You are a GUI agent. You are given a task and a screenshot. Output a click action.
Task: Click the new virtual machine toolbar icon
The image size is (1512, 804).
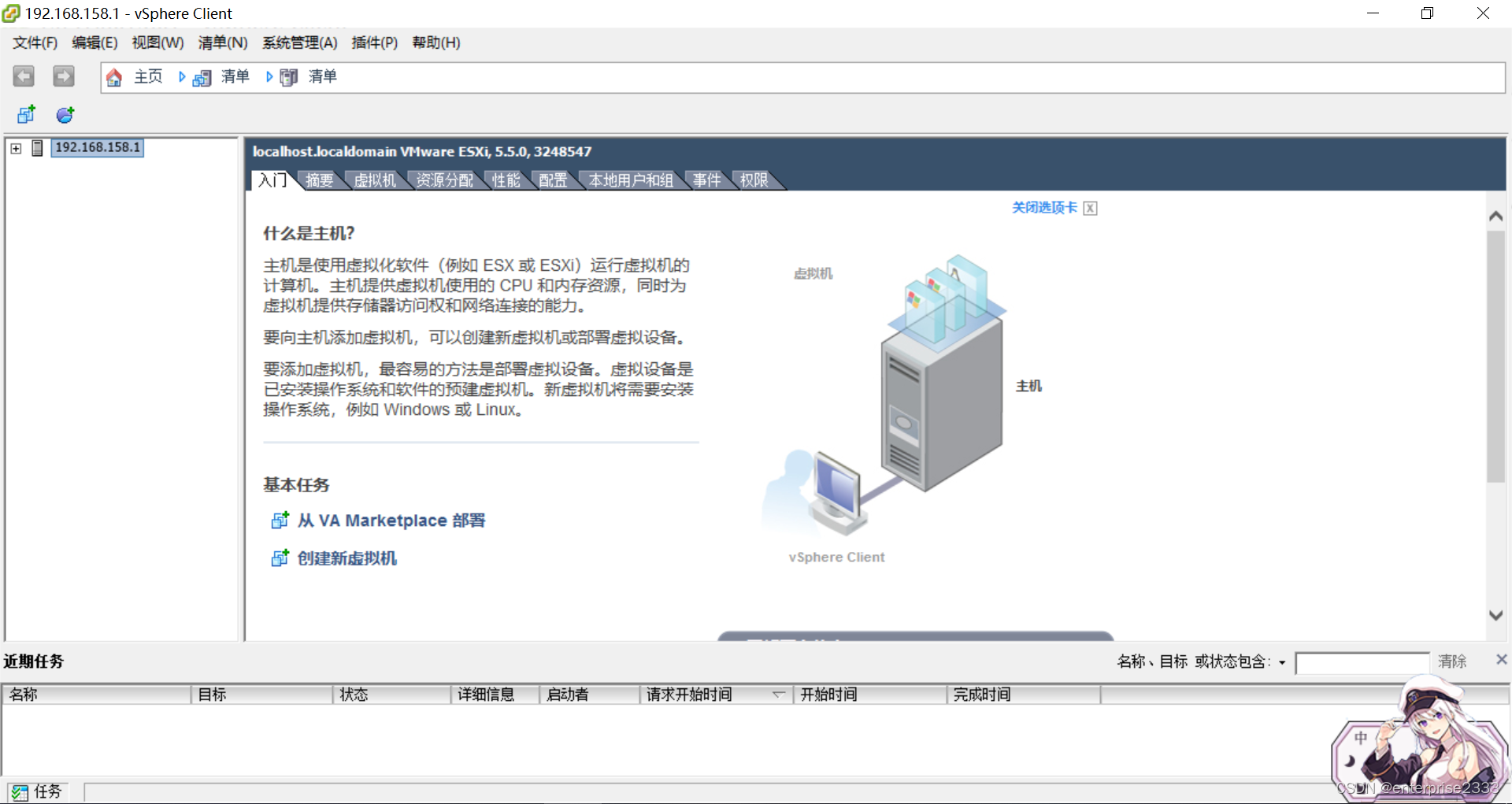click(26, 115)
